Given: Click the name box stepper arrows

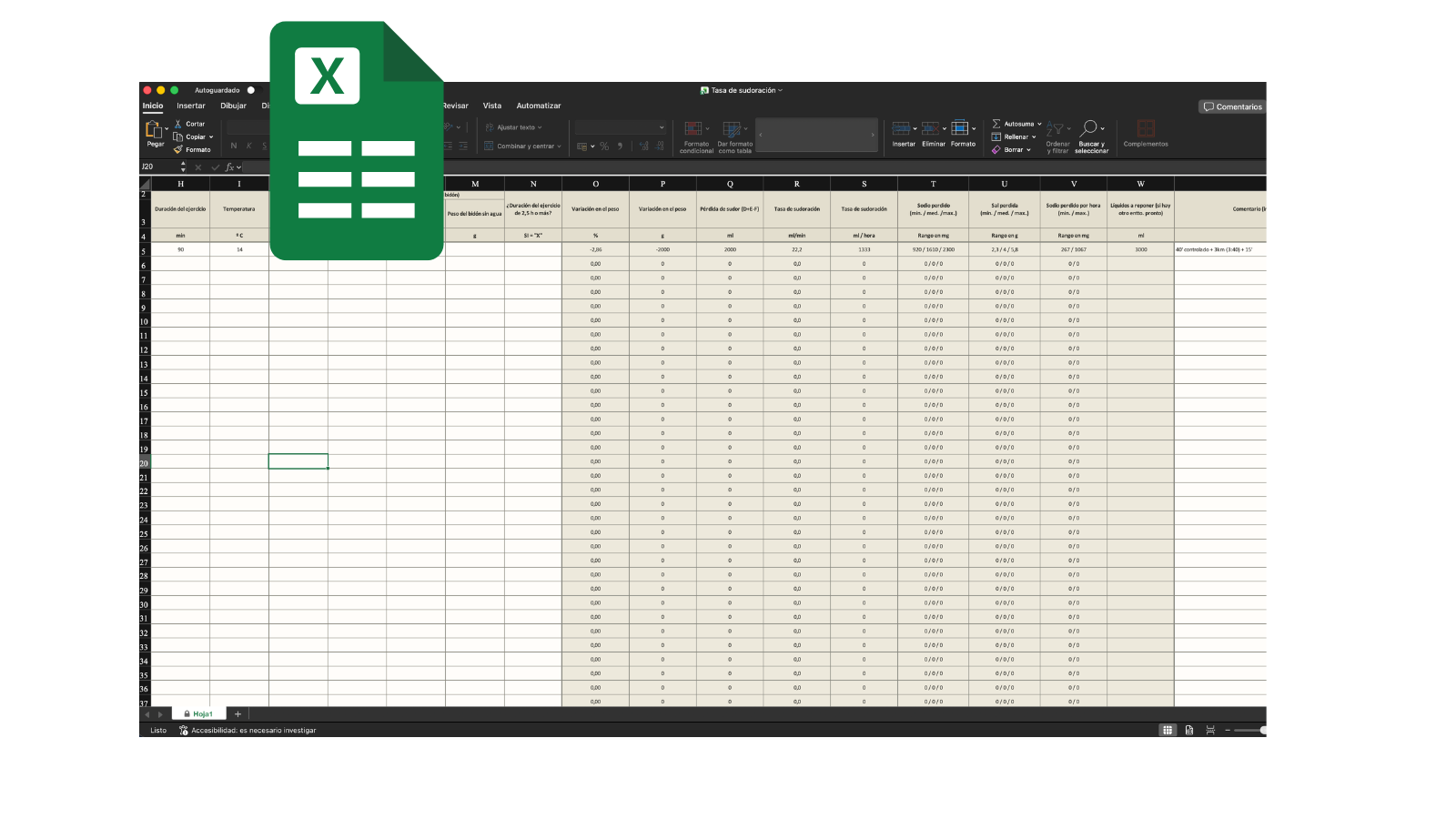Looking at the screenshot, I should click(x=183, y=167).
